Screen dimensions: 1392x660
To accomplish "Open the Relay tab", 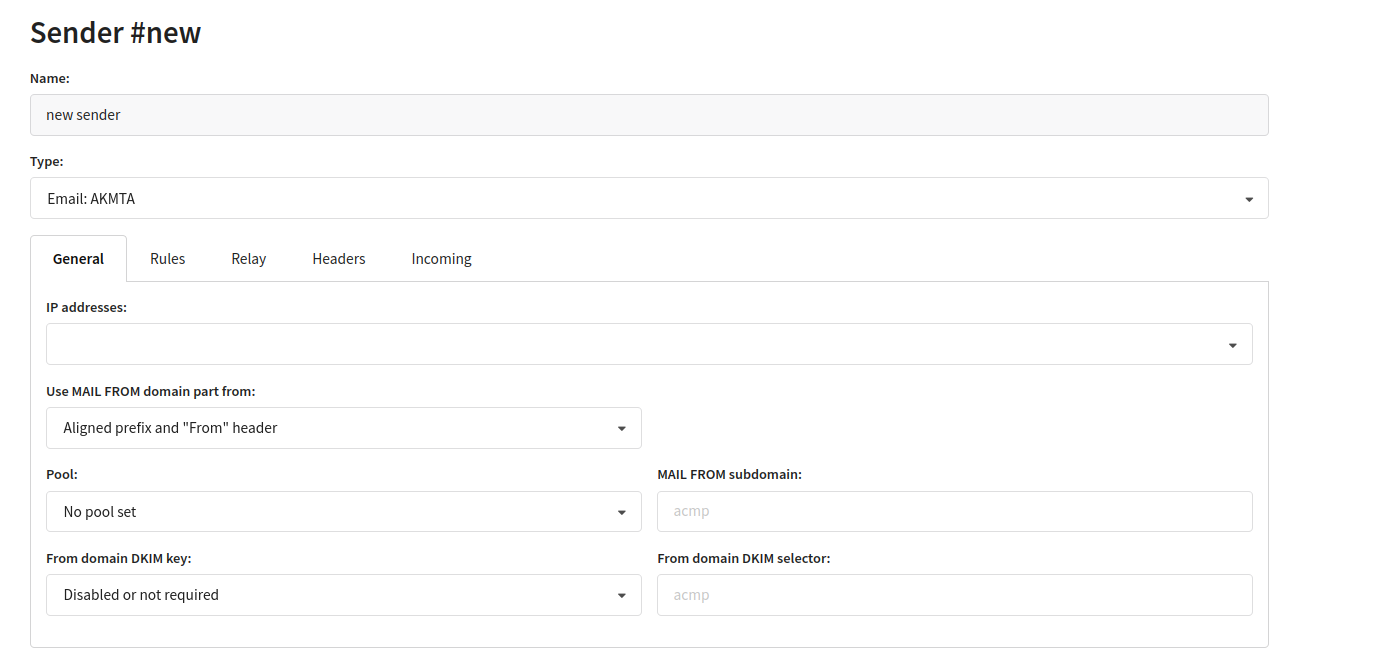I will coord(248,259).
